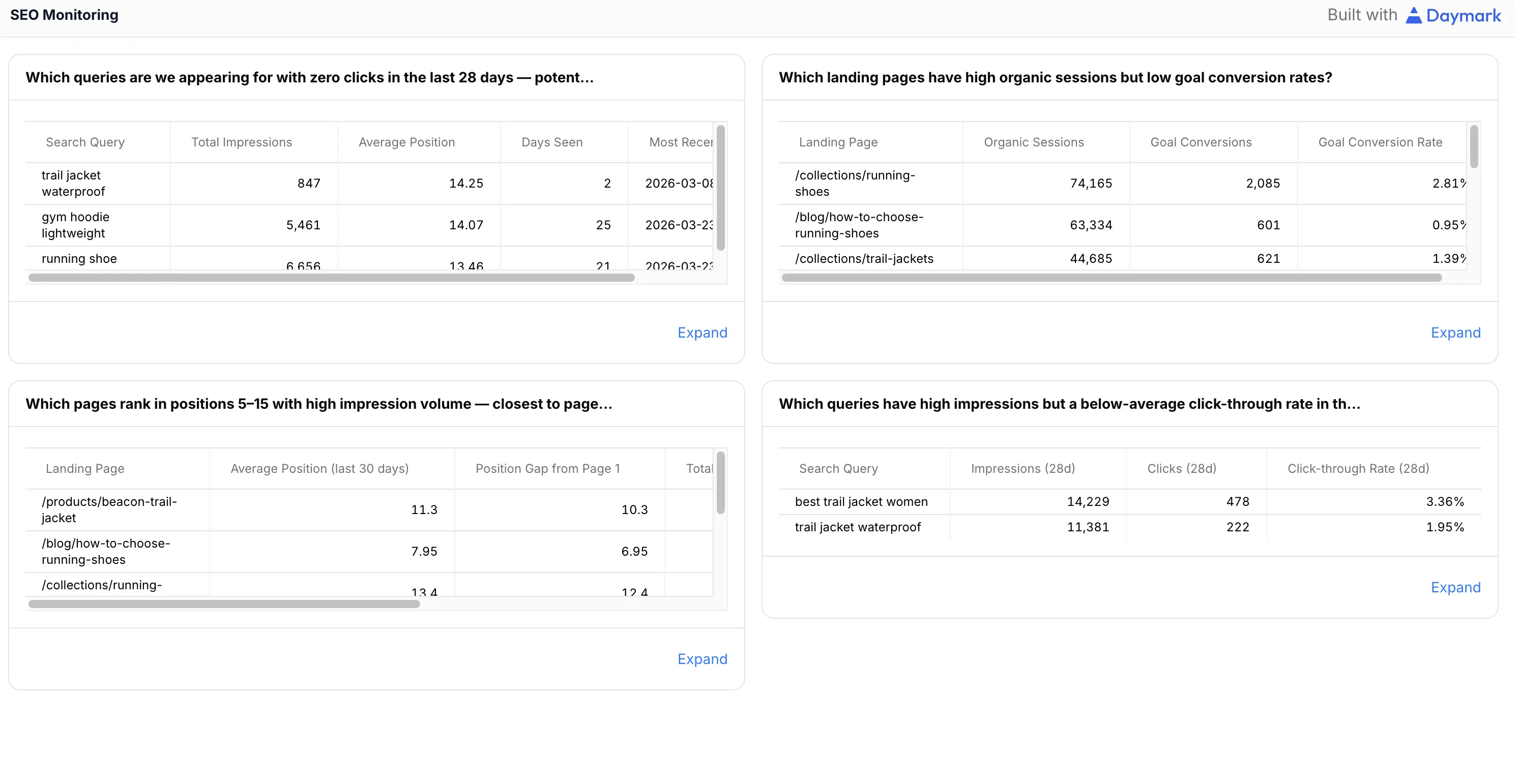The height and width of the screenshot is (784, 1520).
Task: Sort by Average Position column in zero-clicks table
Action: click(406, 142)
